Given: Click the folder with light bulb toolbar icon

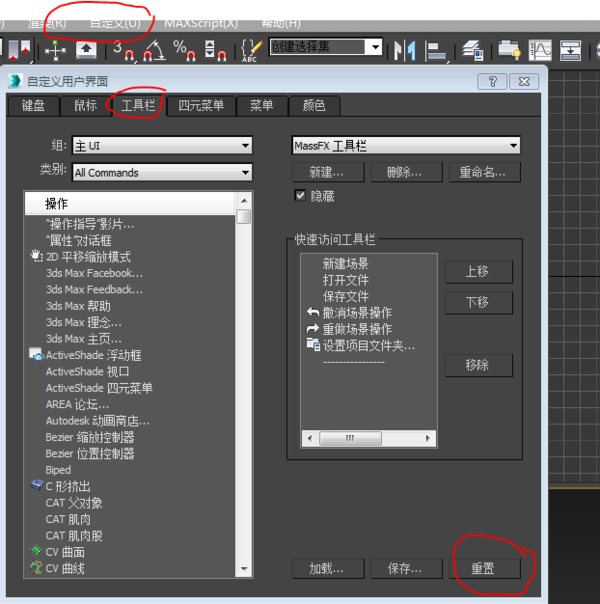Looking at the screenshot, I should 509,50.
